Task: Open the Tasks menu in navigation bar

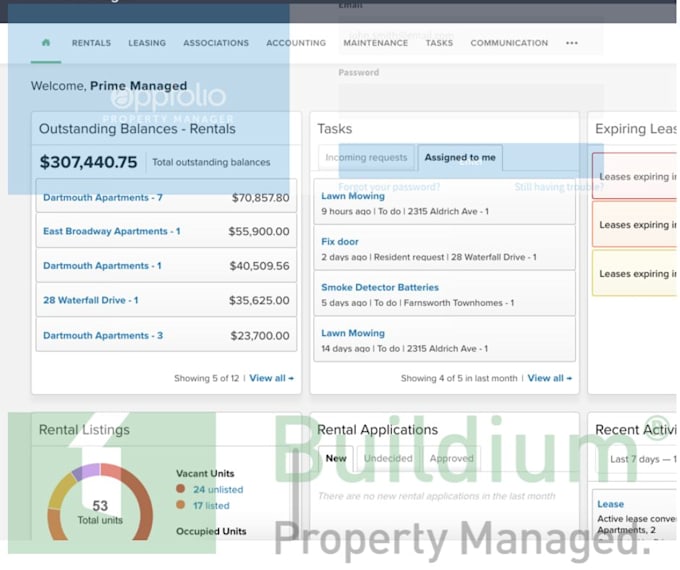Action: coord(439,43)
